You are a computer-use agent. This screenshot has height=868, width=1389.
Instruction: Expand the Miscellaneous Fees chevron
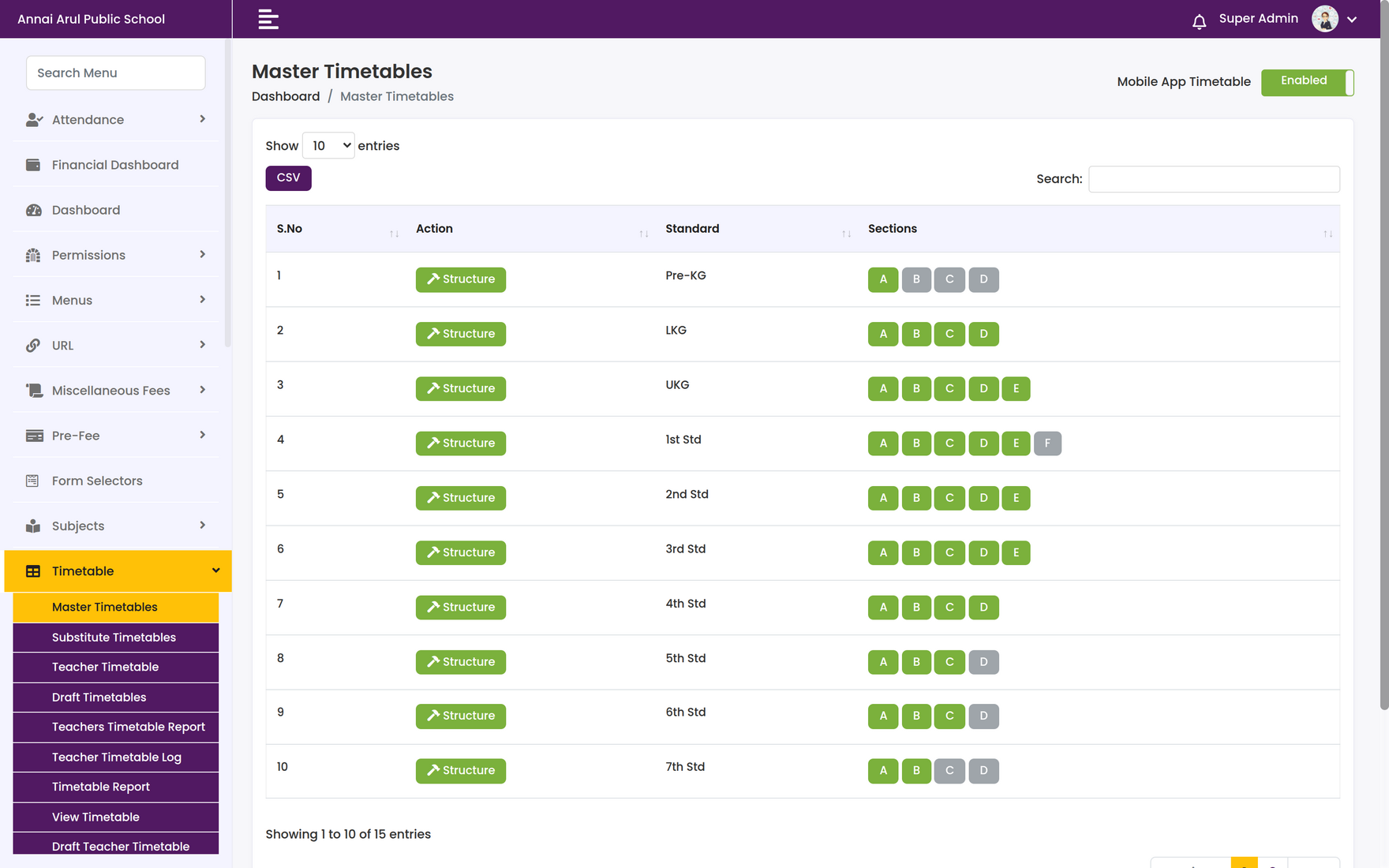(203, 390)
